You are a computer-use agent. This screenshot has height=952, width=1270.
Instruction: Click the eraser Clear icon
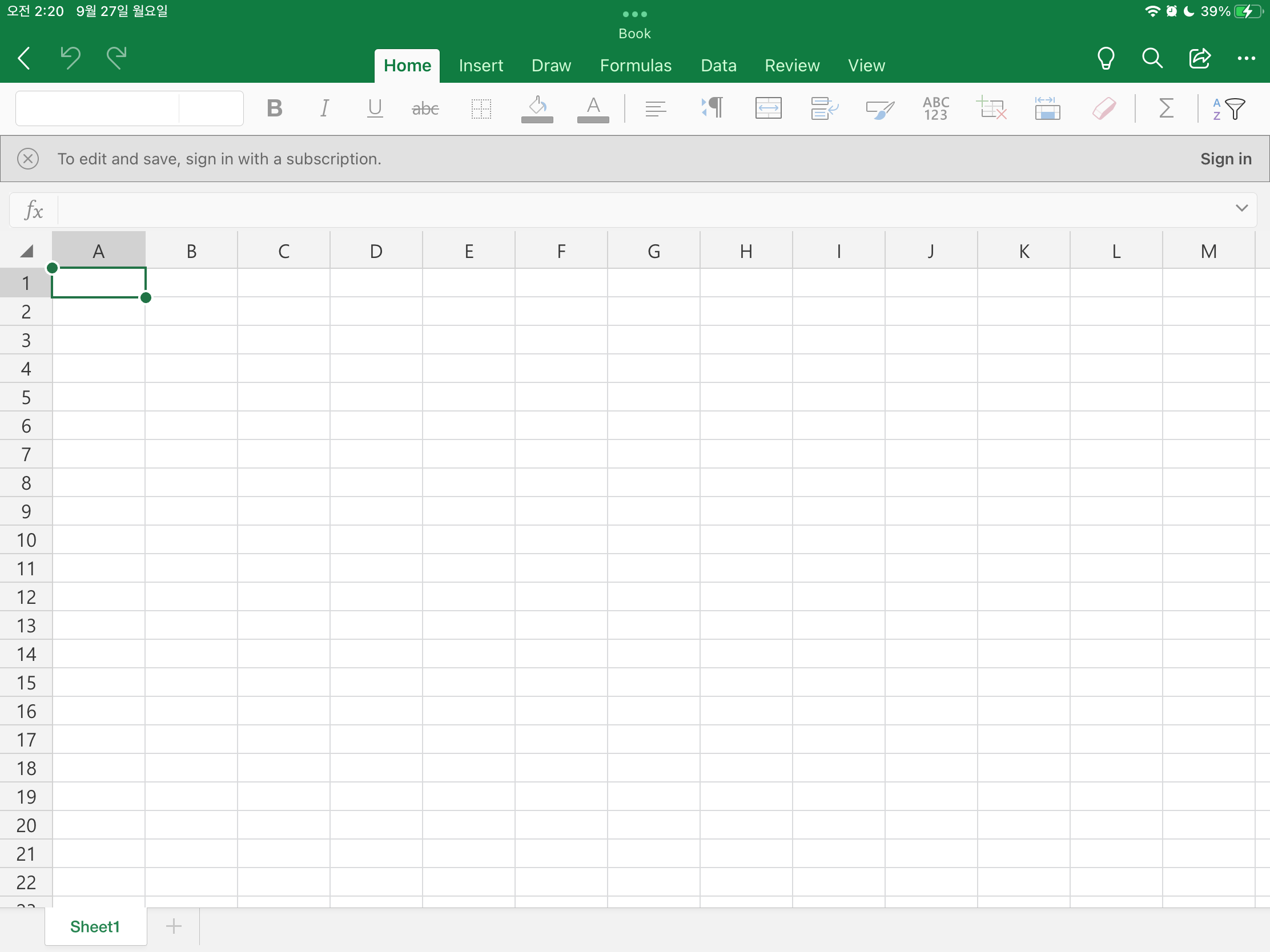1103,108
